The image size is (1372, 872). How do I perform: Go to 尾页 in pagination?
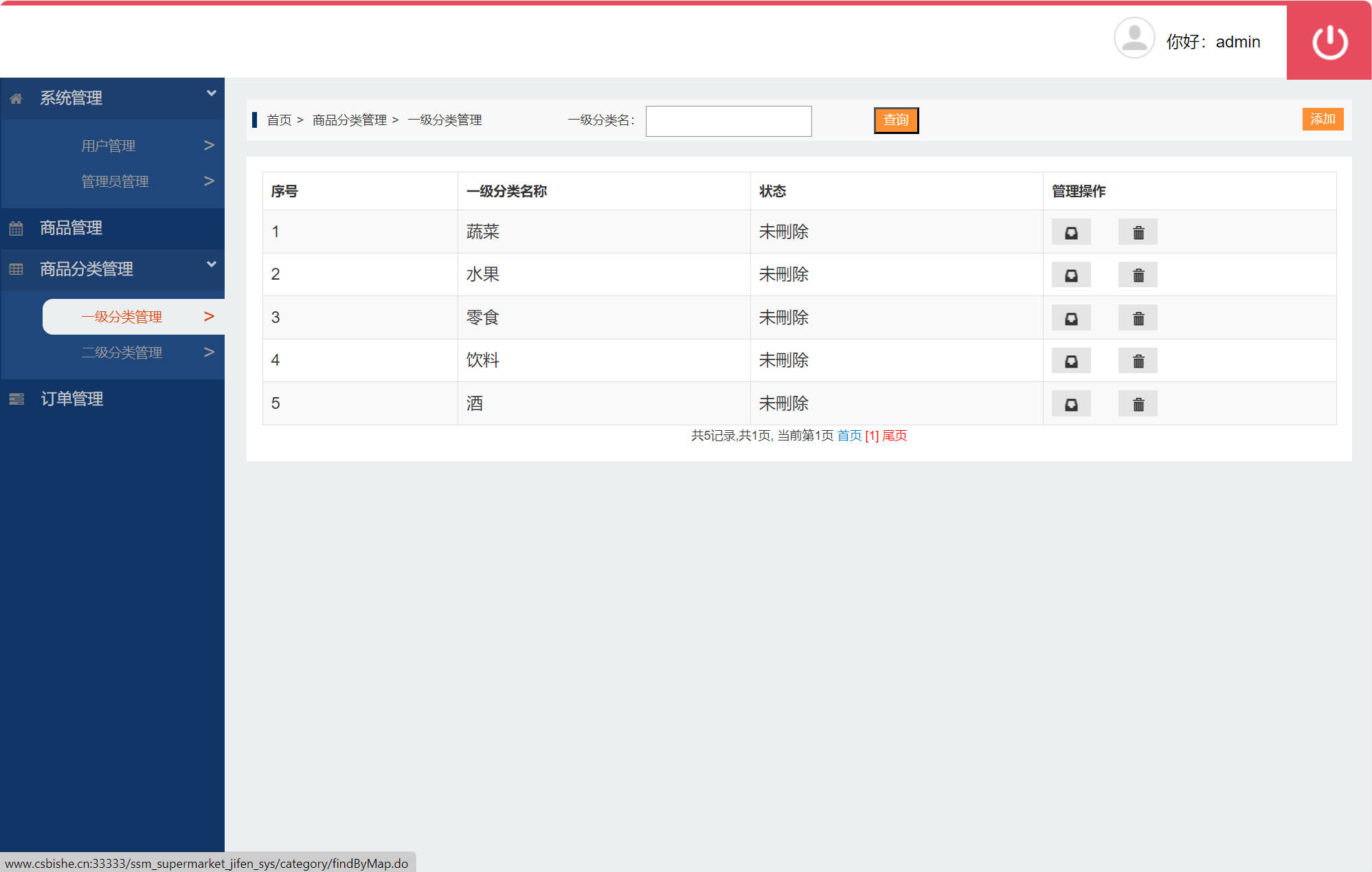894,435
